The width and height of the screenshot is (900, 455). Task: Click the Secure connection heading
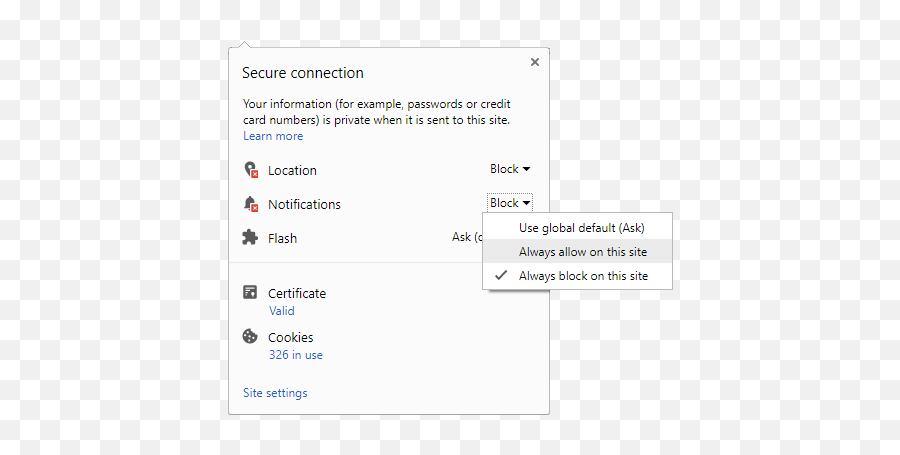tap(303, 73)
